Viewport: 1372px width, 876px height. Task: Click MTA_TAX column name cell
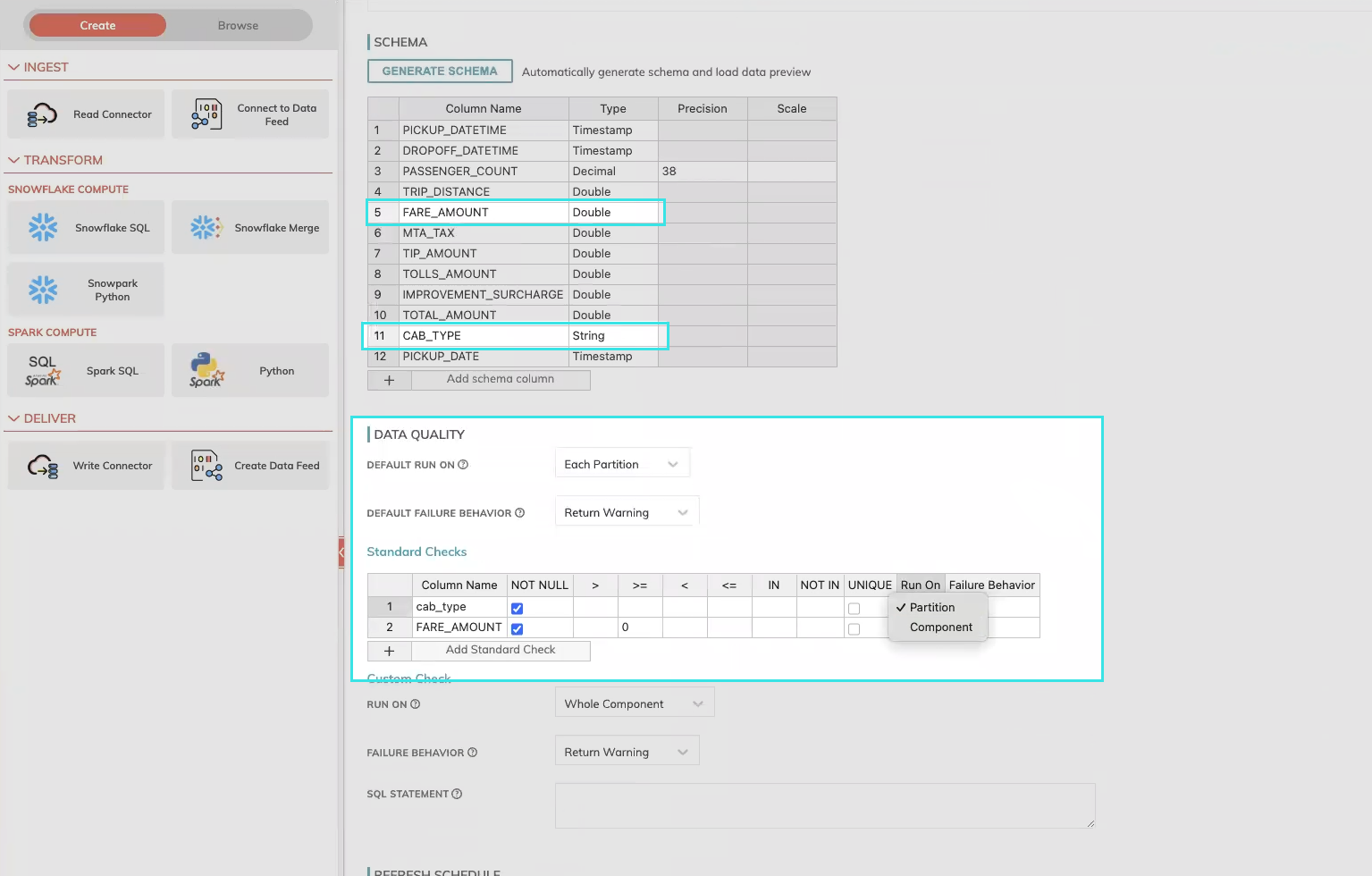484,232
